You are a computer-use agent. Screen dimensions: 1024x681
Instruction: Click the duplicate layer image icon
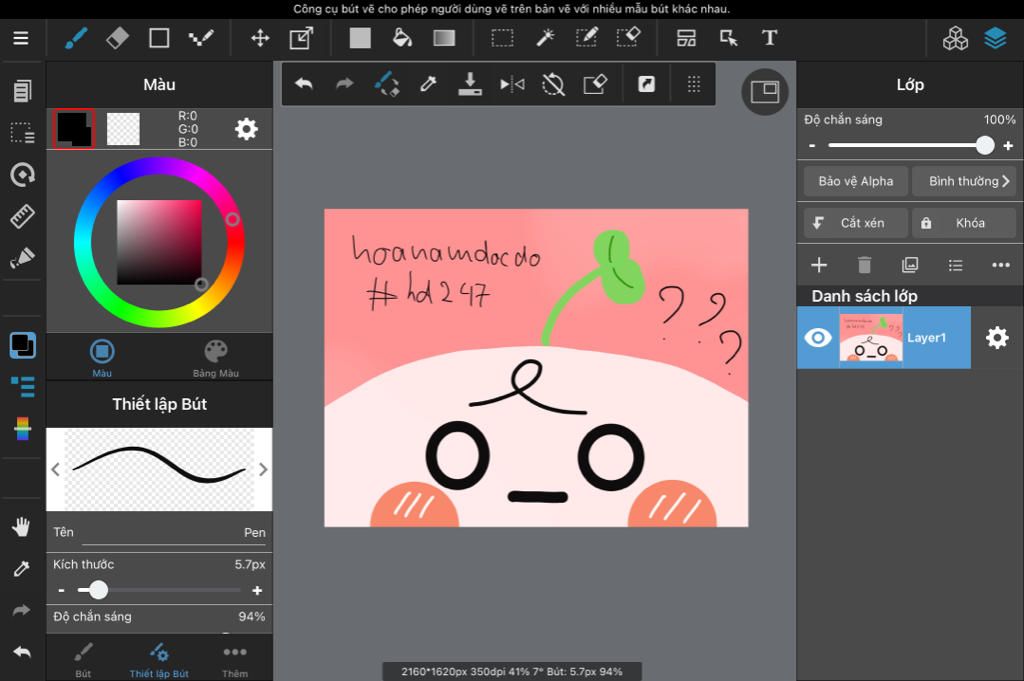(x=910, y=264)
